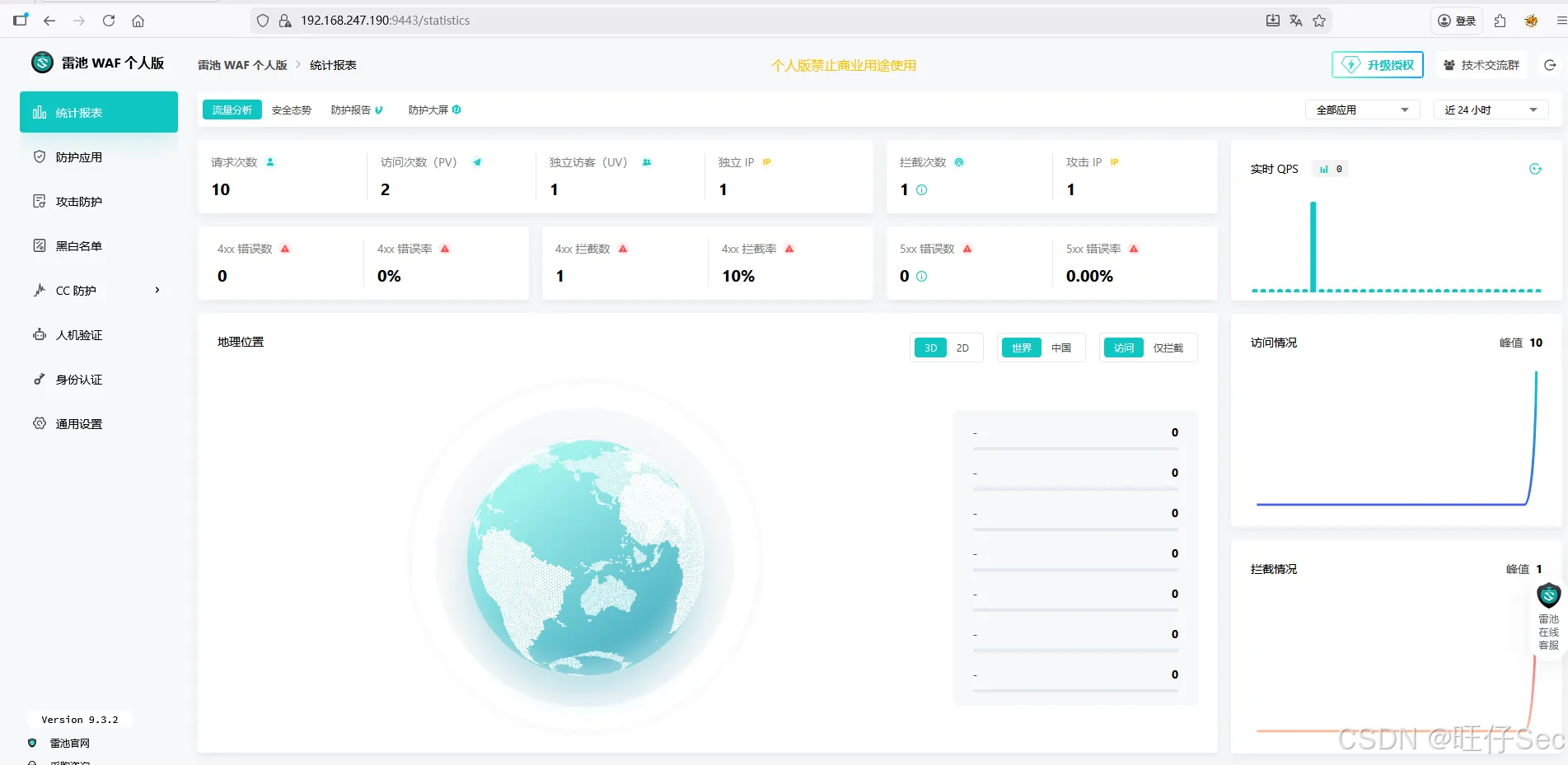Switch to the 安全态势 tab
The image size is (1568, 765).
292,110
